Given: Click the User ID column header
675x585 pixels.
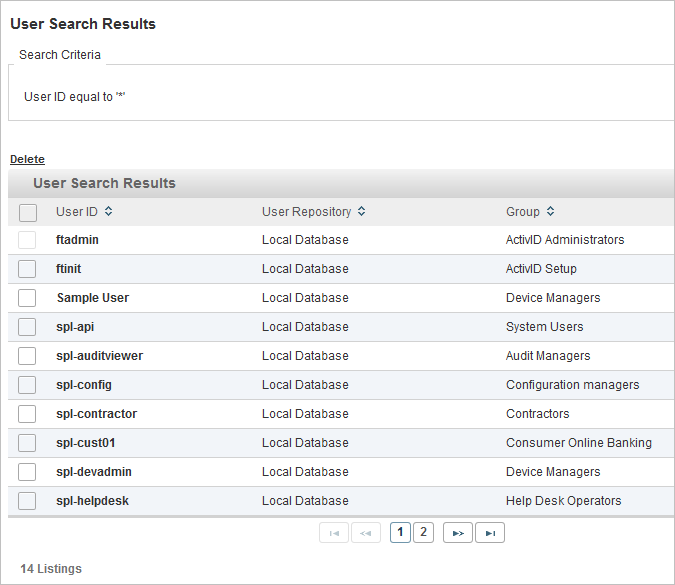Looking at the screenshot, I should pyautogui.click(x=77, y=212).
